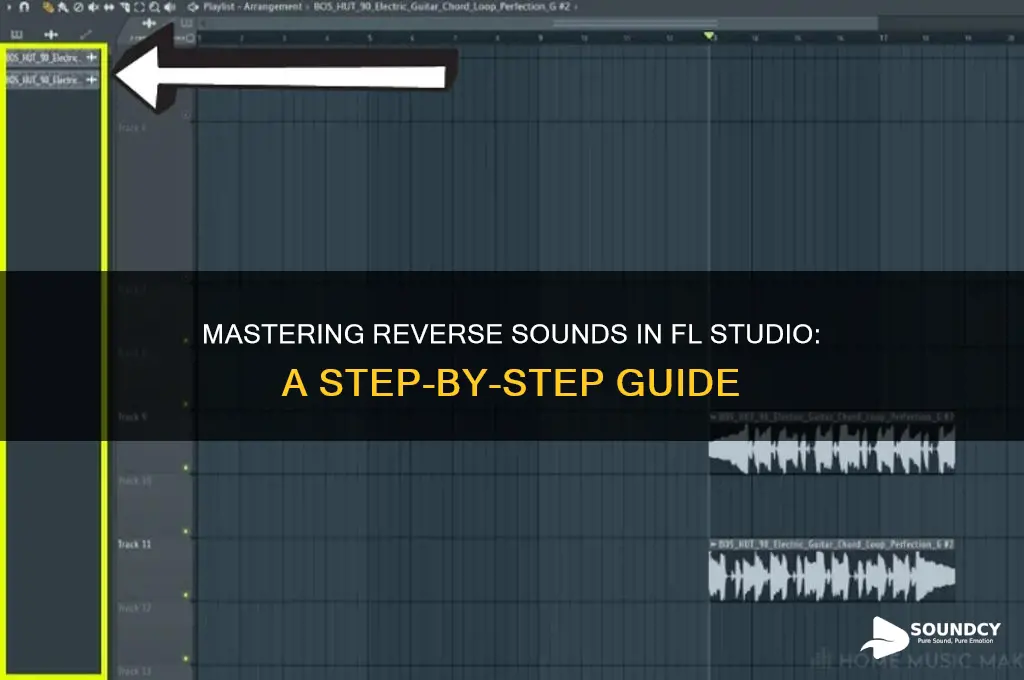Open the playlist options menu arrow
This screenshot has height=680, width=1024.
coord(9,7)
